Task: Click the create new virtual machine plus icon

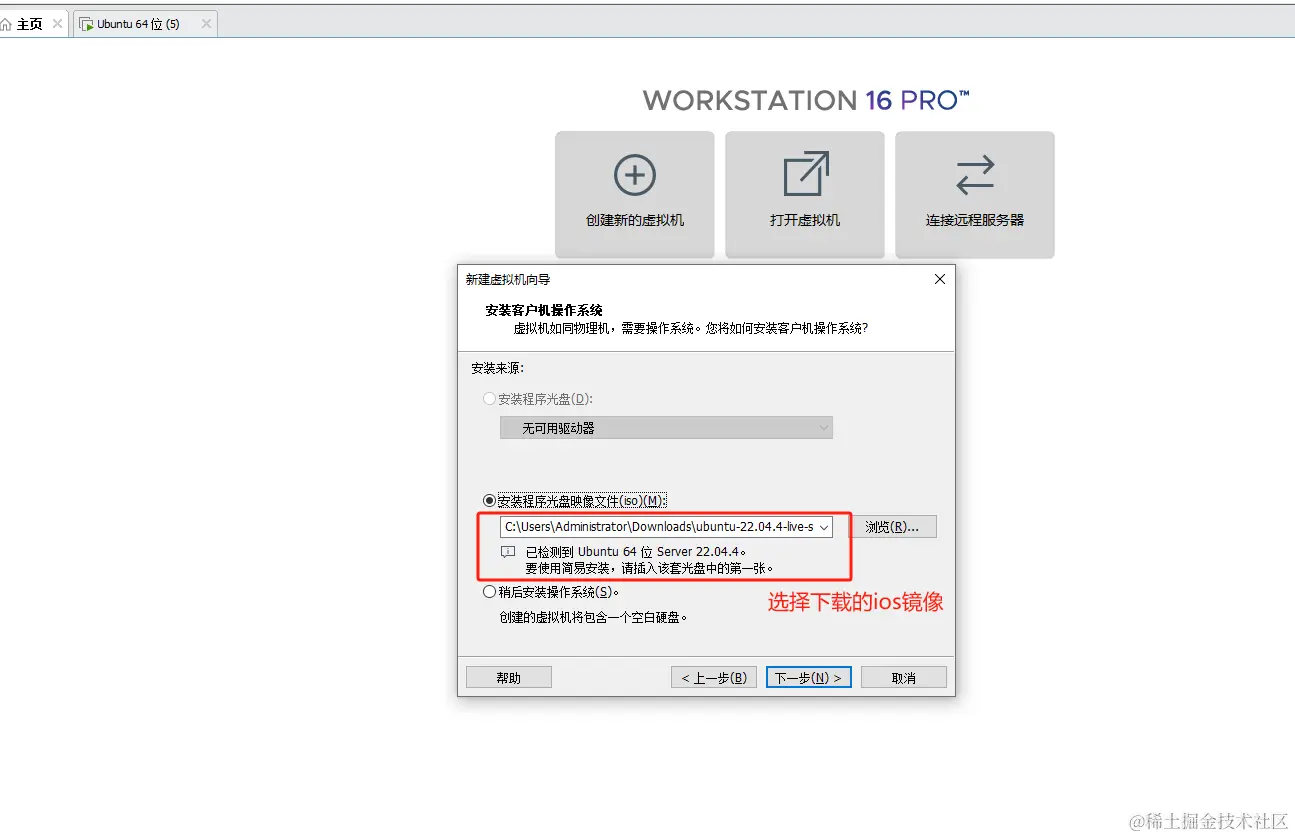Action: [x=634, y=175]
